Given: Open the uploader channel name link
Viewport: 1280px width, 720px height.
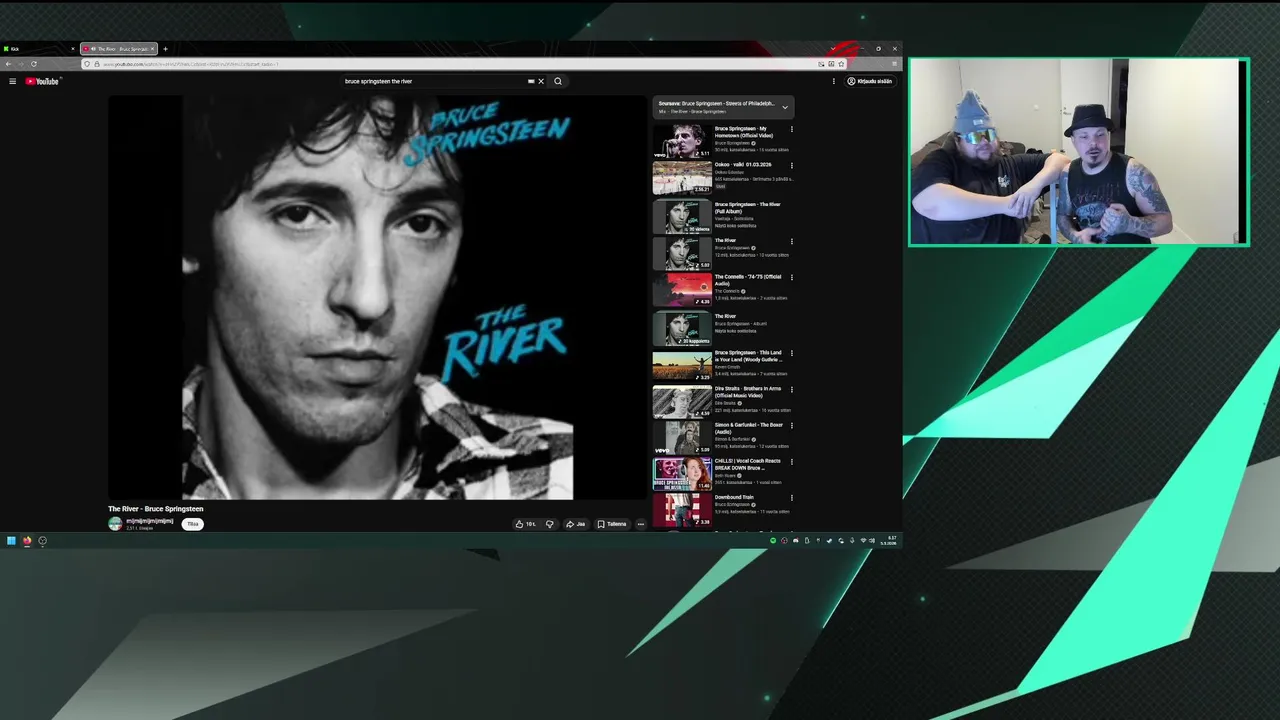Looking at the screenshot, I should [149, 521].
